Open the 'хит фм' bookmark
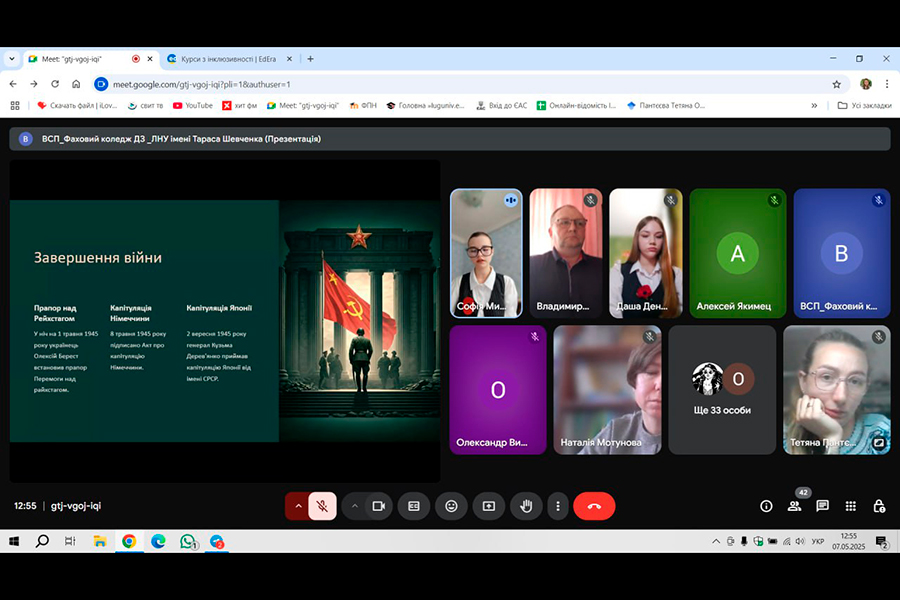900x600 pixels. [x=239, y=106]
